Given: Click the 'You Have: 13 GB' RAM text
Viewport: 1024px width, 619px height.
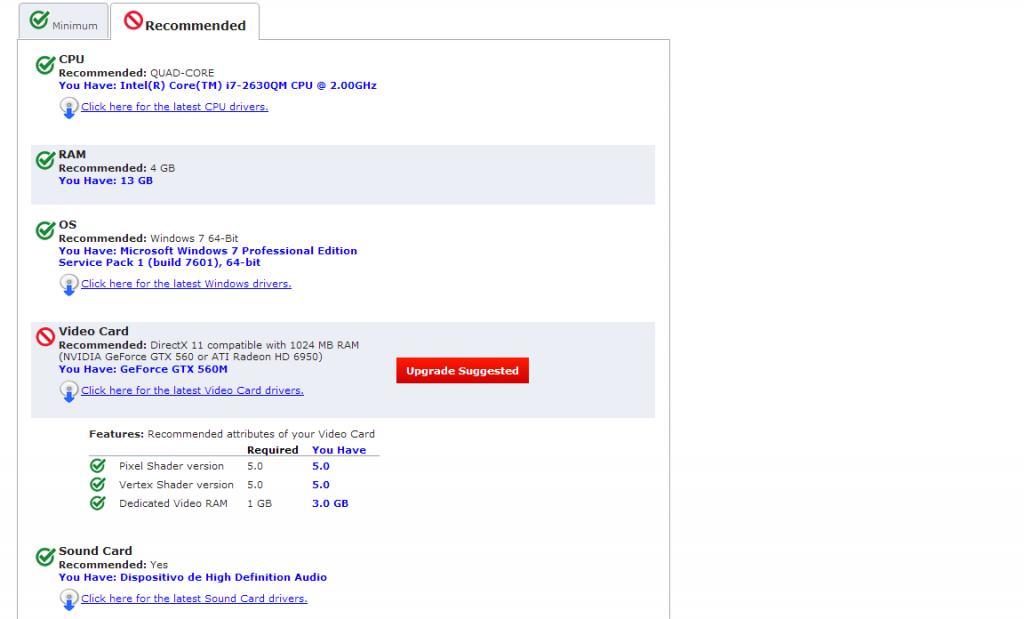Looking at the screenshot, I should point(106,181).
